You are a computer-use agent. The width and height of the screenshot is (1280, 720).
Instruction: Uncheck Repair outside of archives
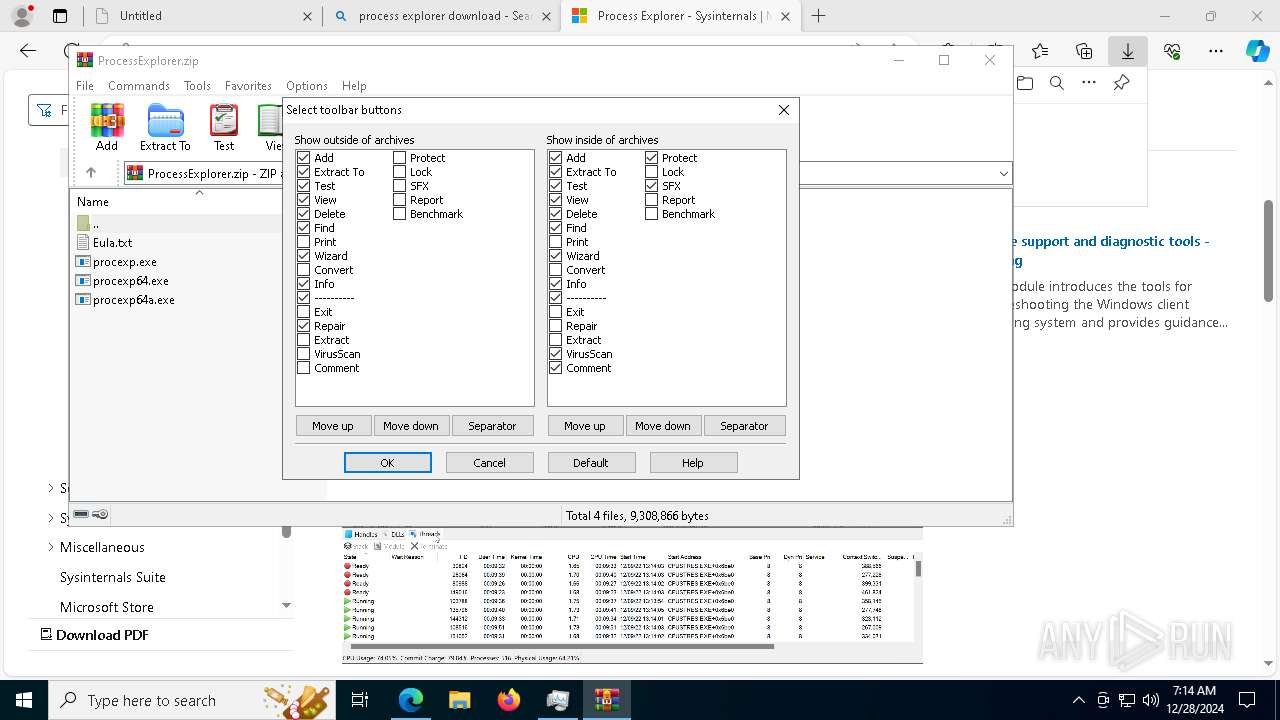tap(304, 326)
